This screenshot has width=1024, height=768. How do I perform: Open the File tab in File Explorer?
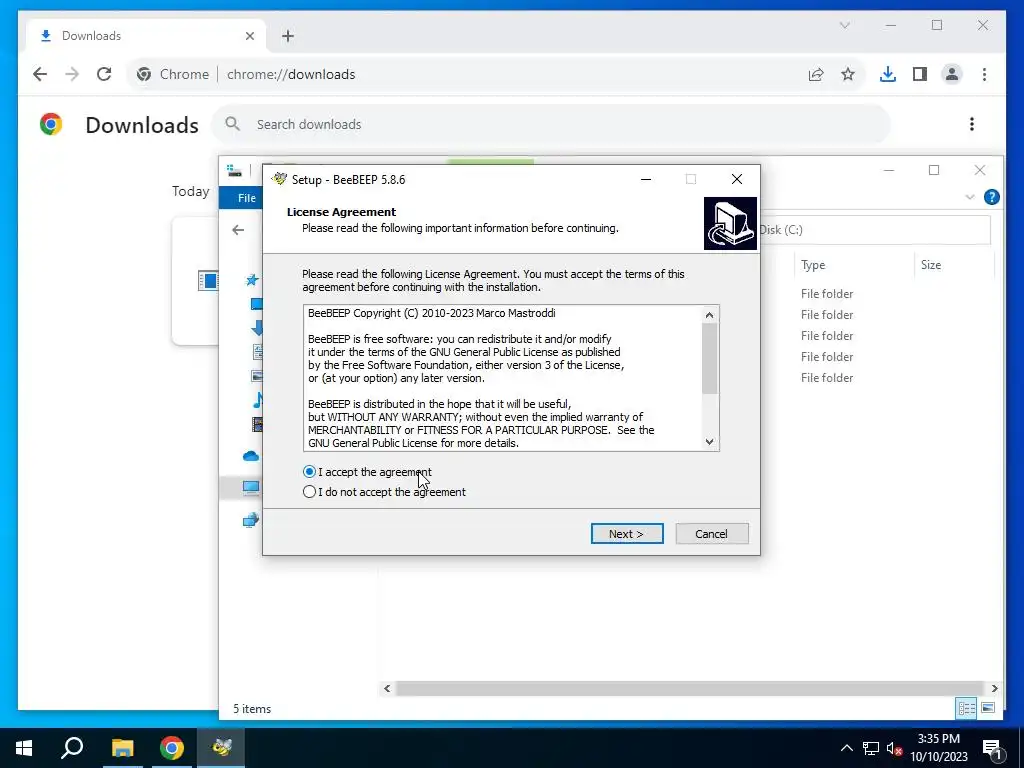pyautogui.click(x=246, y=198)
